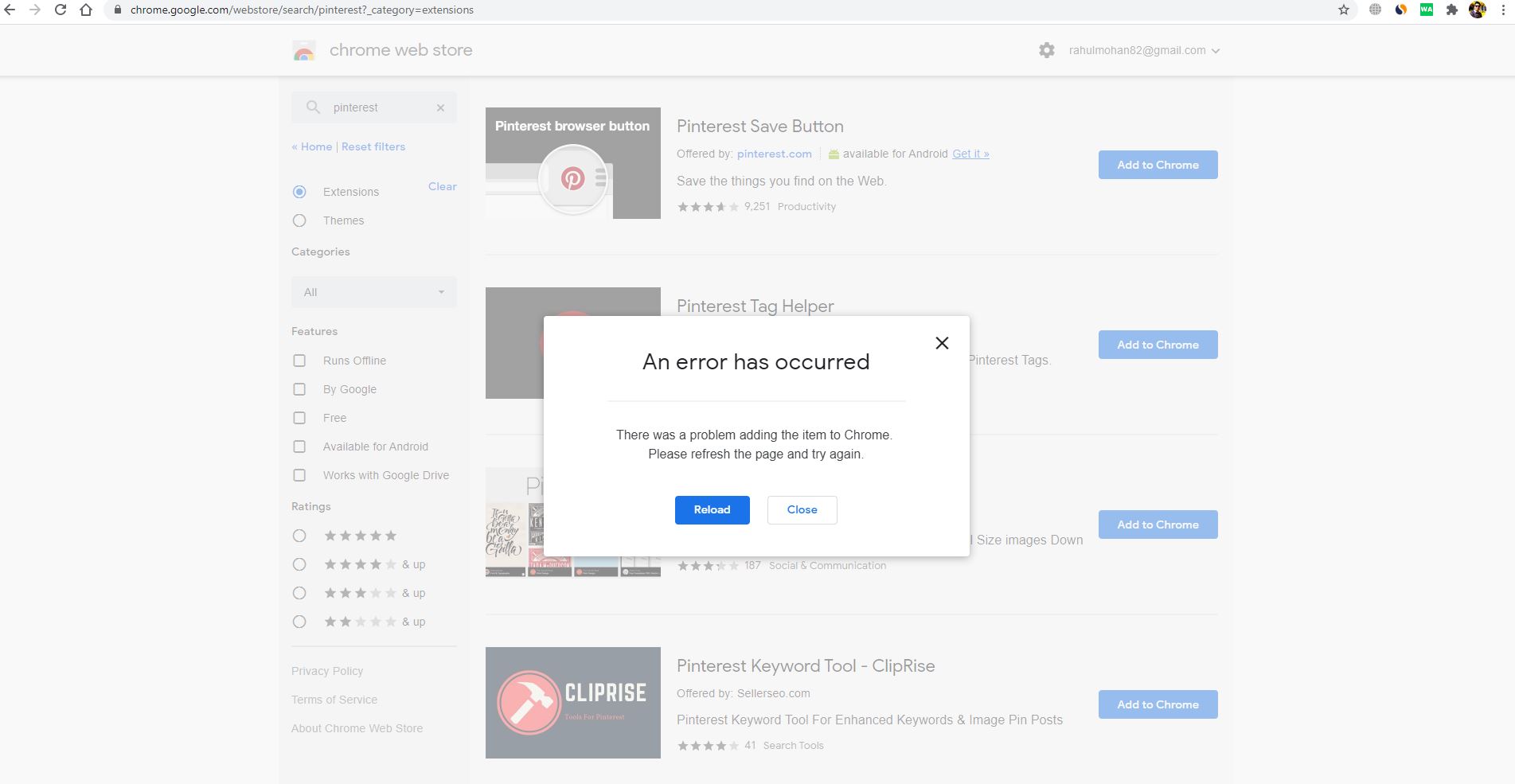Click the Reset filters link
The width and height of the screenshot is (1515, 784).
pos(373,146)
